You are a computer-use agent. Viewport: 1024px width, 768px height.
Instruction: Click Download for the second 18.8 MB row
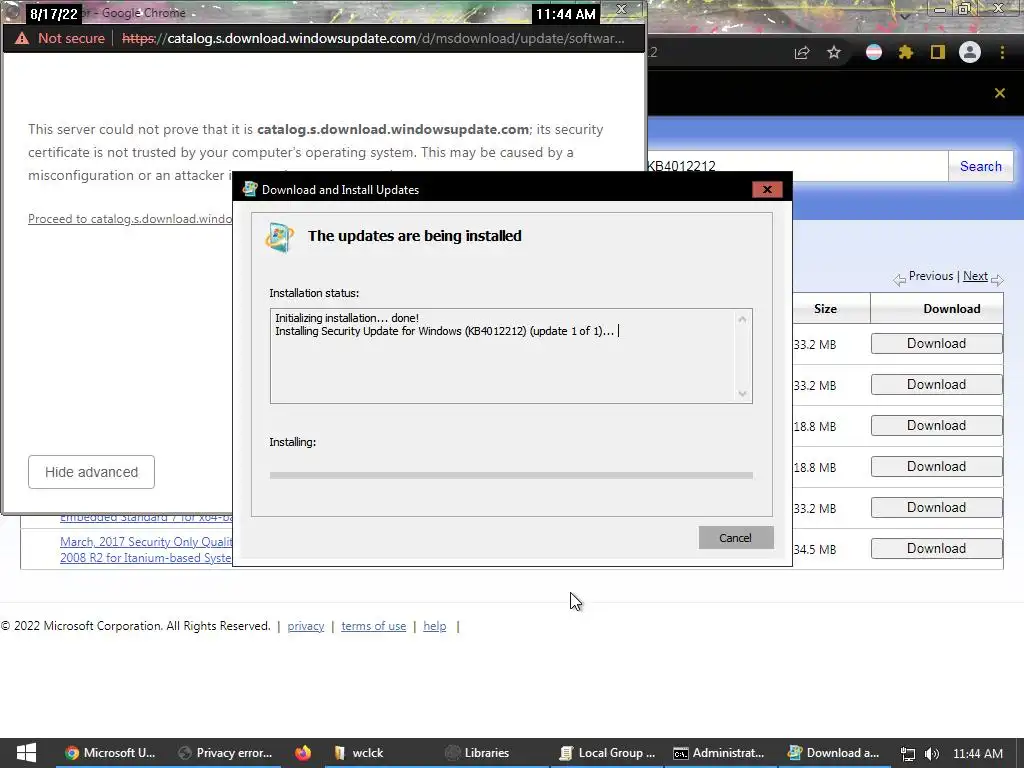[936, 467]
